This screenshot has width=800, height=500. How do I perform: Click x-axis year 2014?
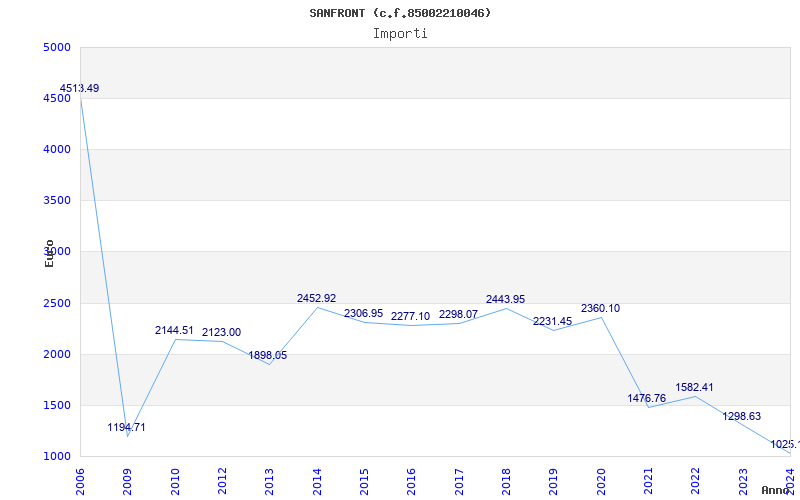pos(317,481)
